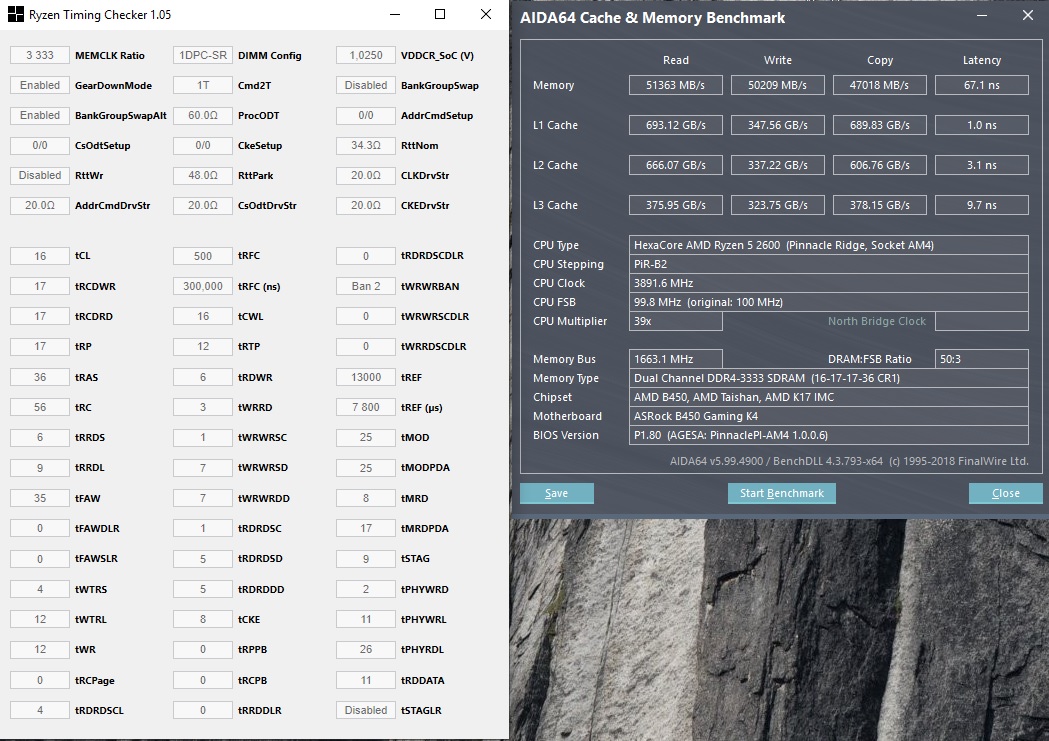1049x741 pixels.
Task: Click the tSTAGLR Disabled field
Action: click(366, 710)
